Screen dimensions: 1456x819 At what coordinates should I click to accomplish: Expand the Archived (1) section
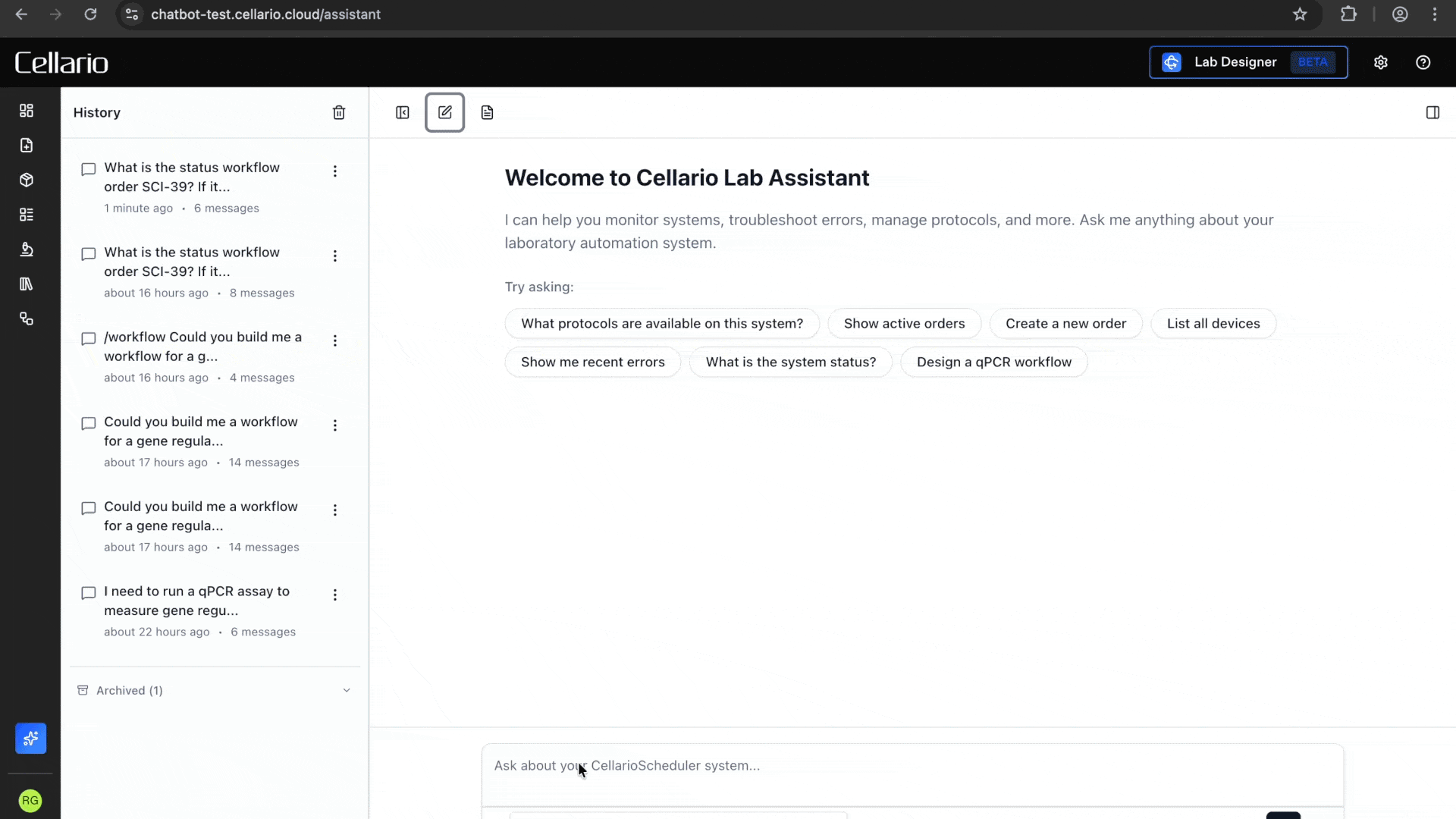pos(214,690)
